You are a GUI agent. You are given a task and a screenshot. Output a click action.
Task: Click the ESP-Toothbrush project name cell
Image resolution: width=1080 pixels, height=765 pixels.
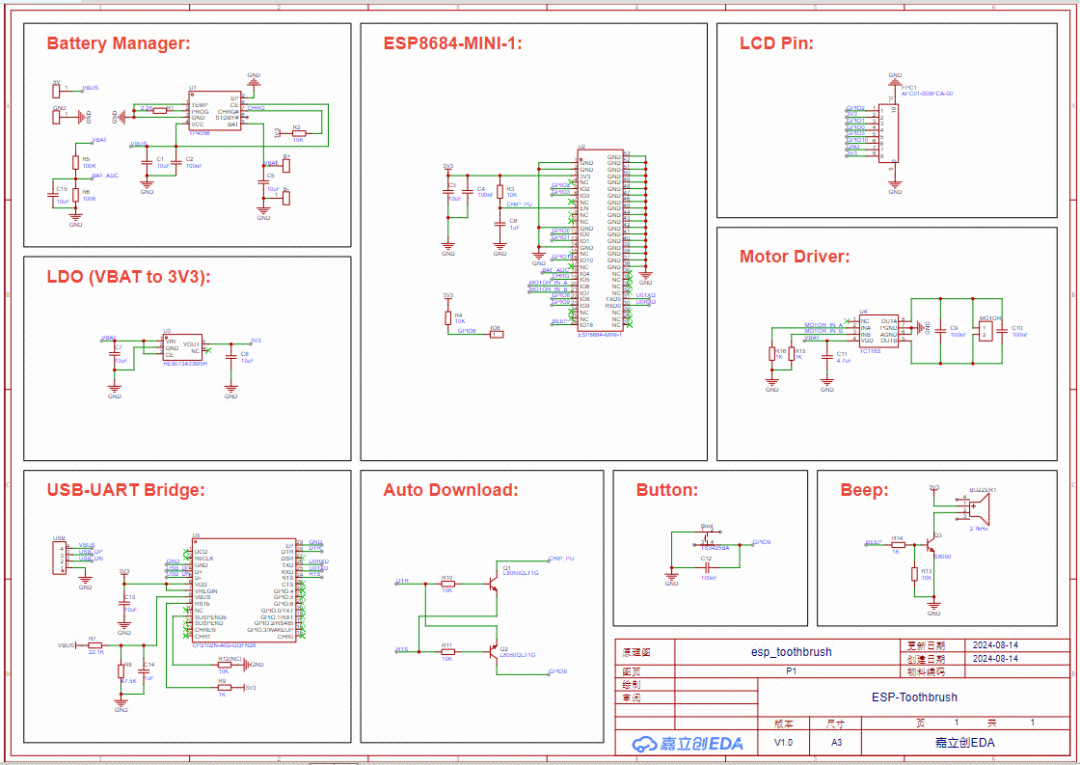coord(914,697)
